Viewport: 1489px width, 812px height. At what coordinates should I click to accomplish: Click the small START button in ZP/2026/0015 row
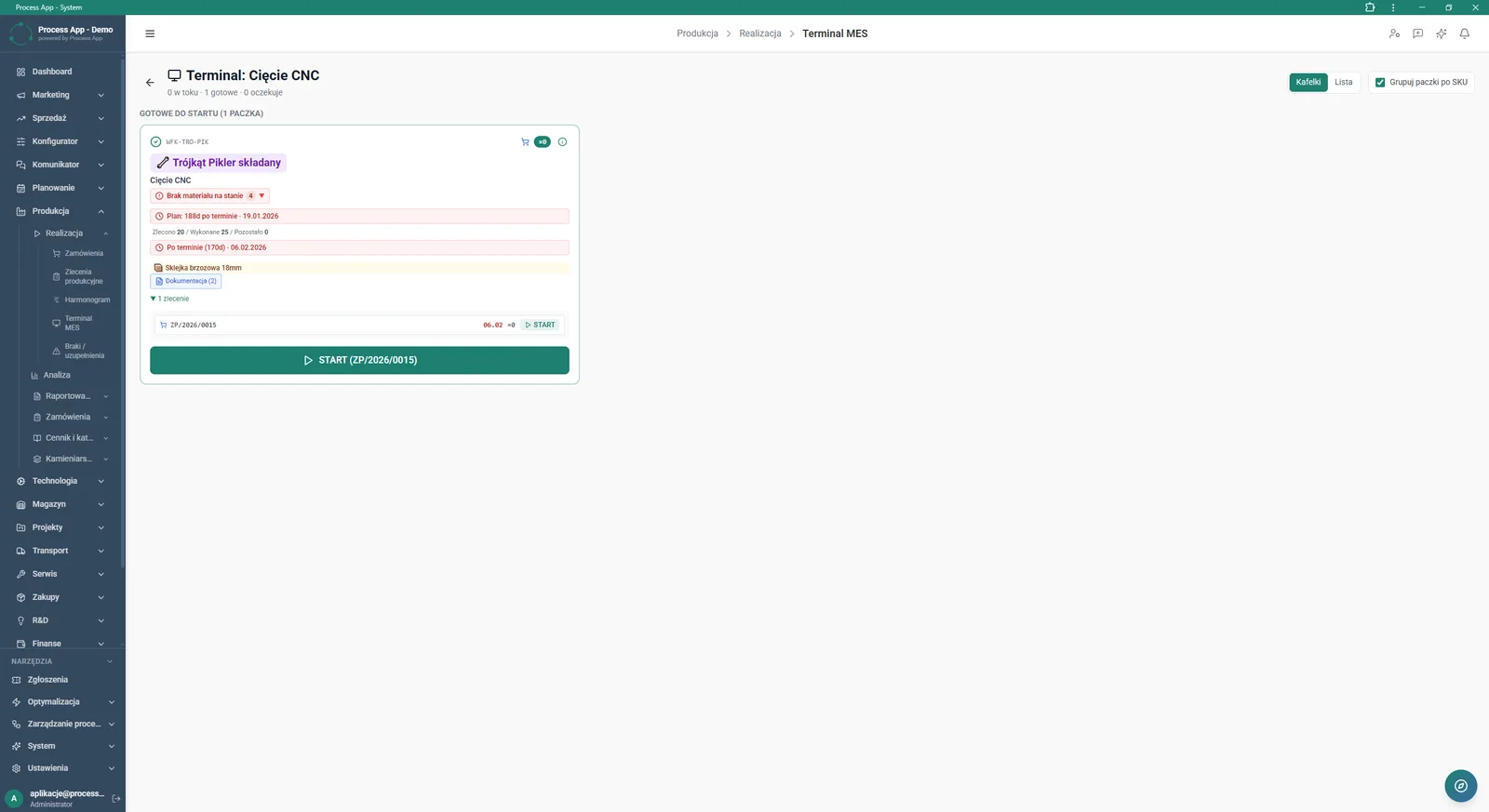[x=541, y=326]
